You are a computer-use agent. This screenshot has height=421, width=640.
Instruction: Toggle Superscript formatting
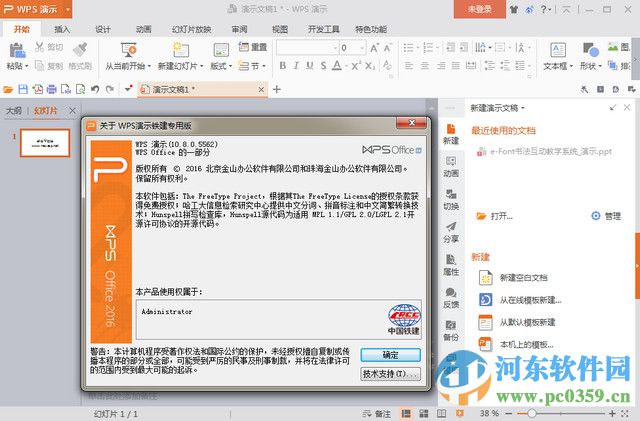tap(356, 65)
